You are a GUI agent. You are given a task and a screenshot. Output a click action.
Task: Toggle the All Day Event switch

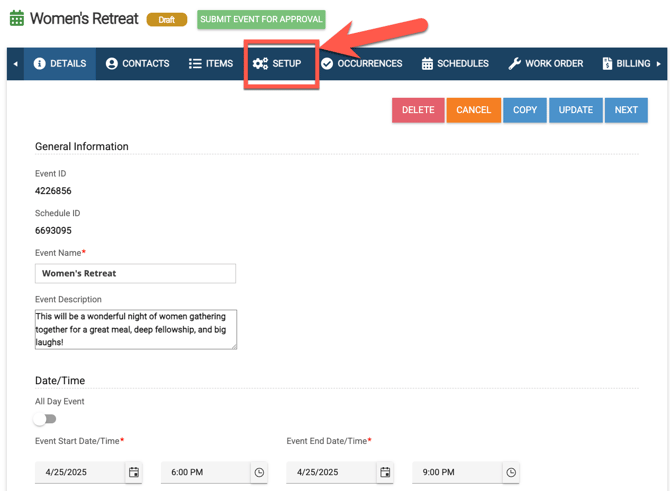pyautogui.click(x=45, y=419)
